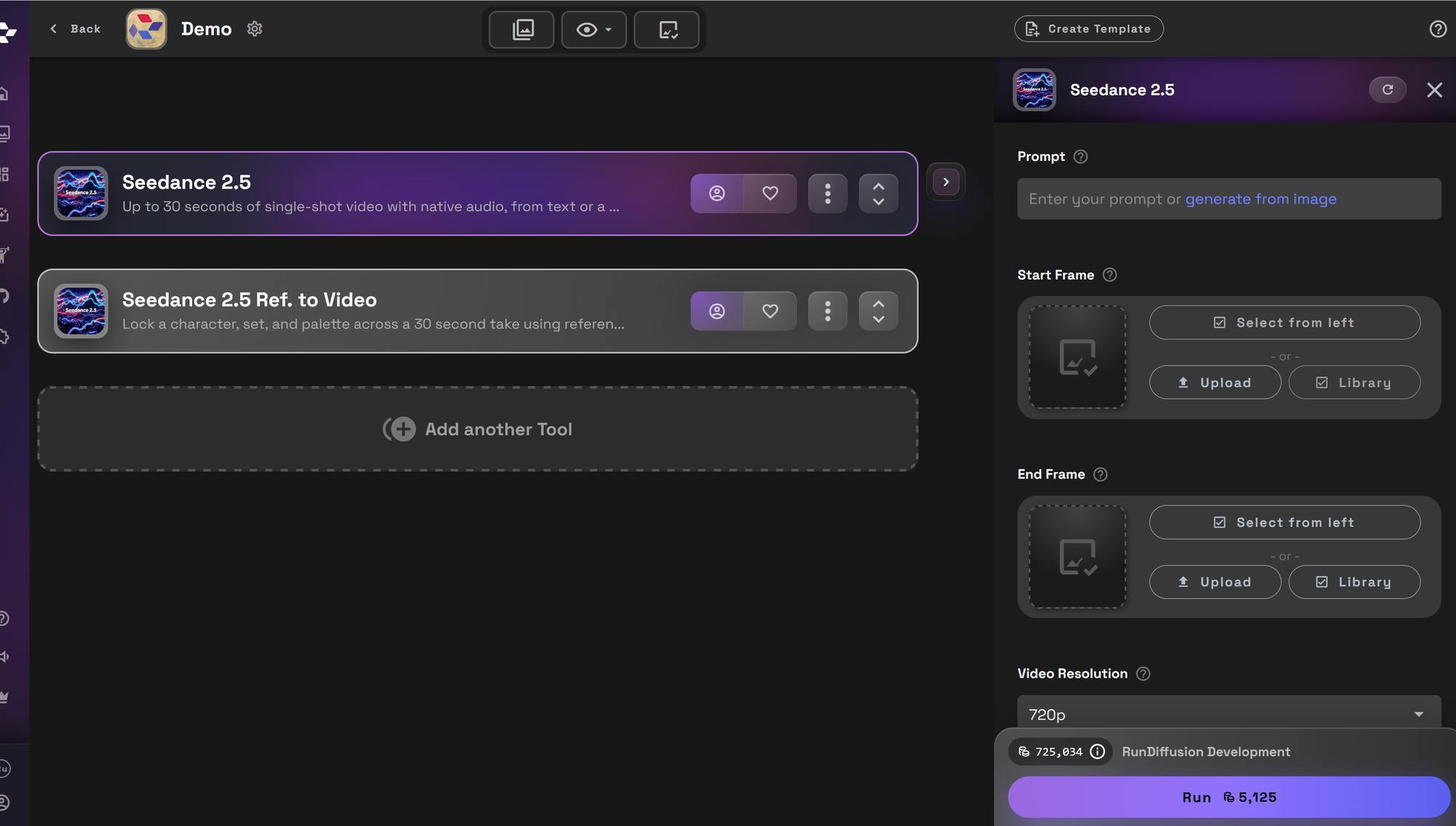Show help for Video Resolution

click(x=1144, y=674)
